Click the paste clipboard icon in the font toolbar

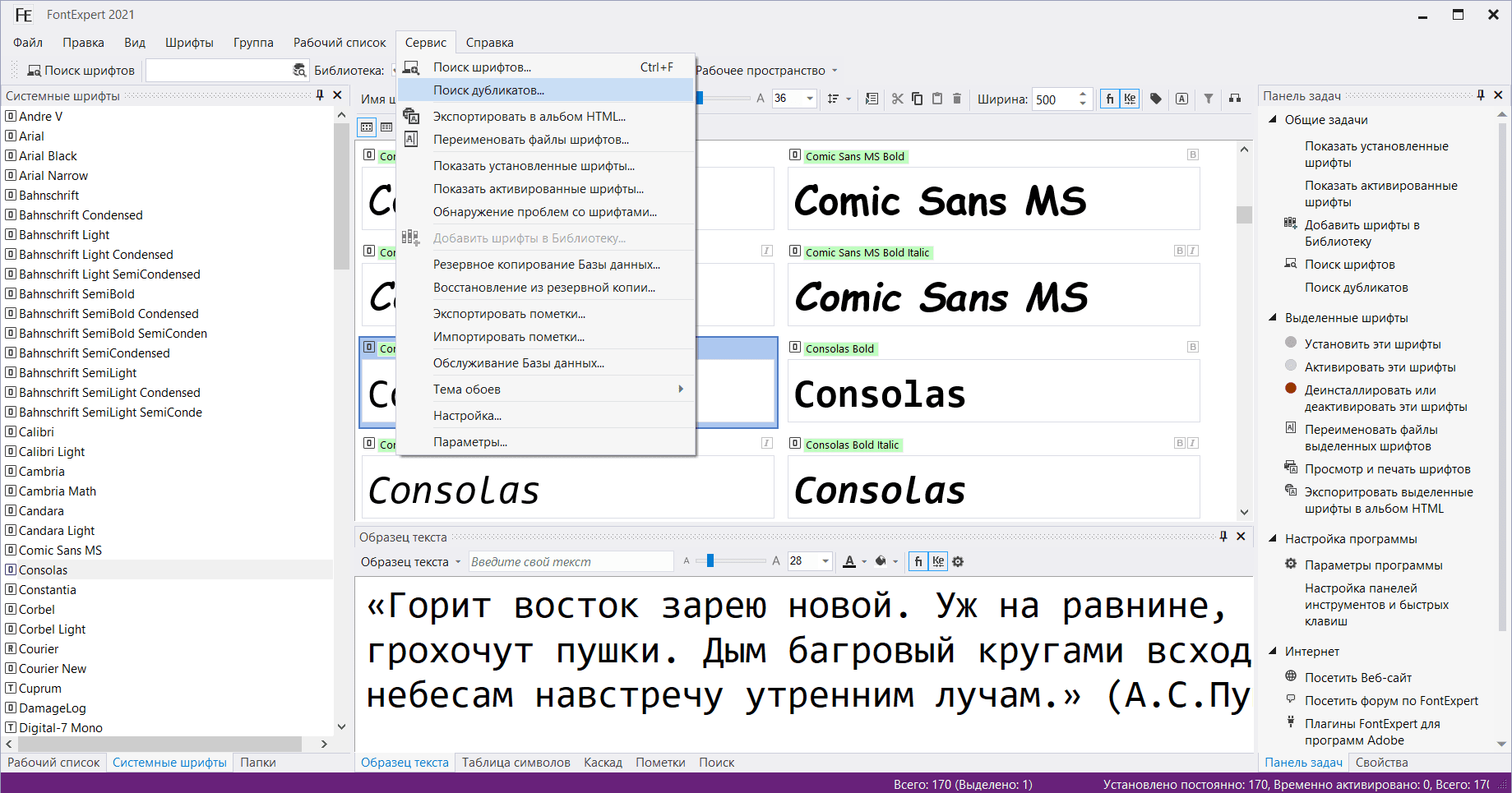(x=936, y=99)
